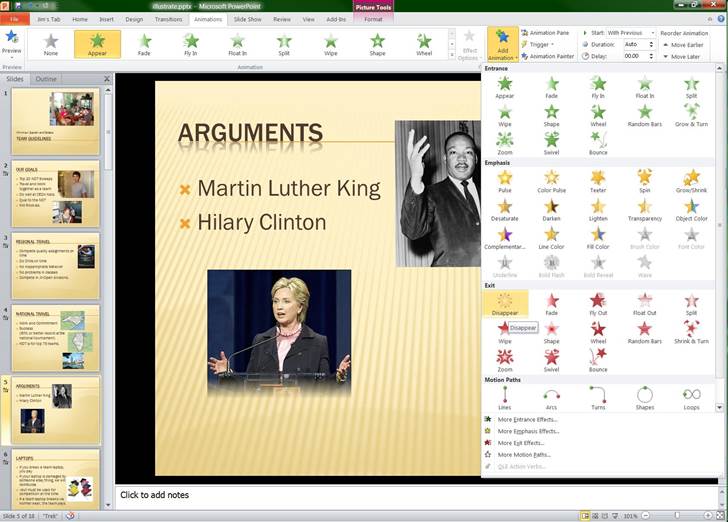Screen dimensions: 728x522
Task: Apply Fly Out exit effect
Action: pos(598,304)
